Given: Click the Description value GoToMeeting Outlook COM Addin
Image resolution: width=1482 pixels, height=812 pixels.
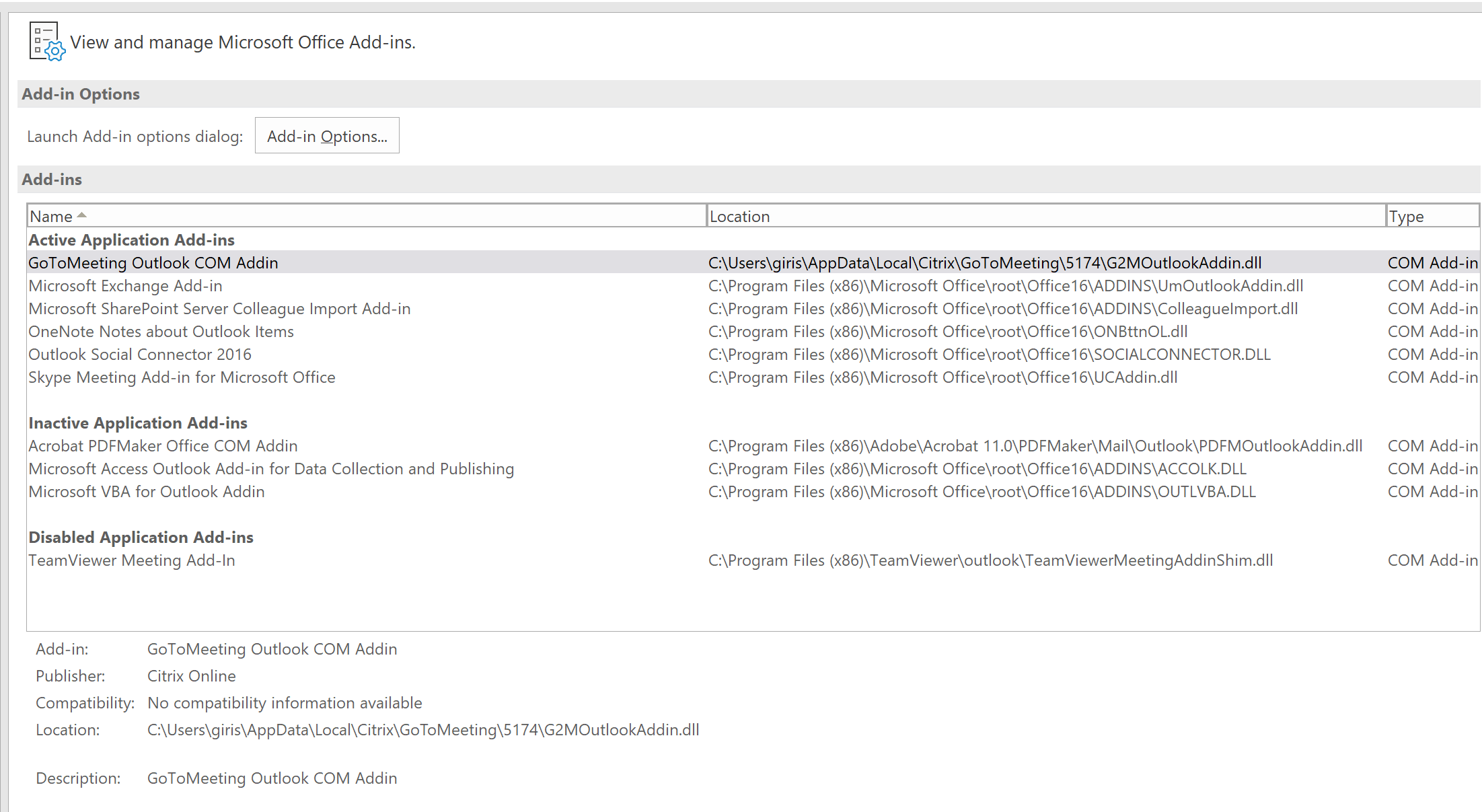Looking at the screenshot, I should [x=272, y=778].
